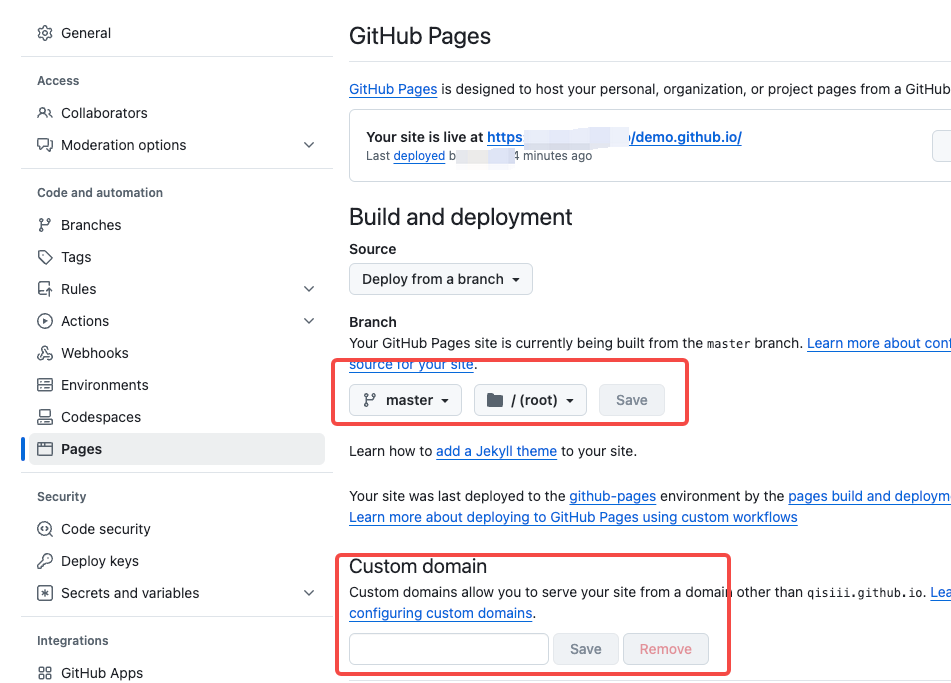Click the Rules icon in sidebar
Image resolution: width=951 pixels, height=683 pixels.
(x=45, y=289)
